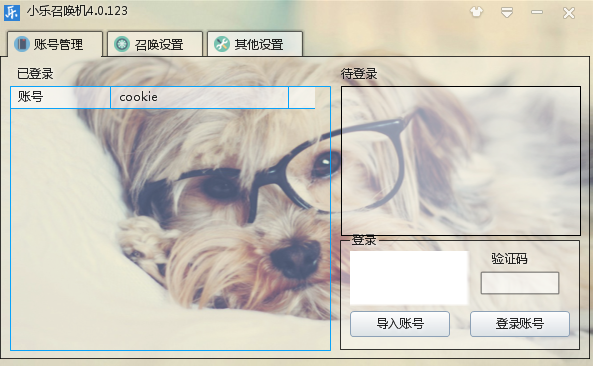The width and height of the screenshot is (593, 366).
Task: Switch to the 其他设置 tab
Action: [x=255, y=44]
